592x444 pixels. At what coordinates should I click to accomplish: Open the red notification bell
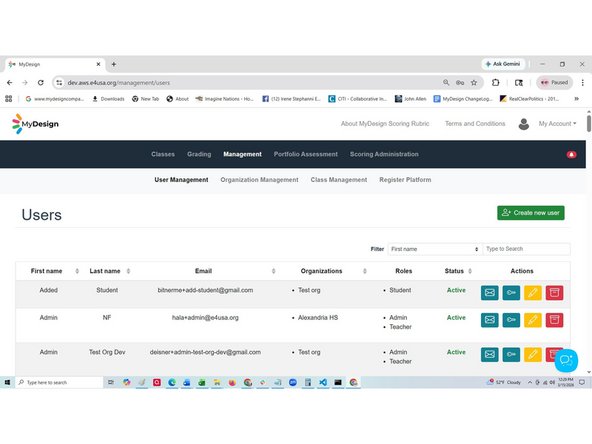tap(571, 154)
